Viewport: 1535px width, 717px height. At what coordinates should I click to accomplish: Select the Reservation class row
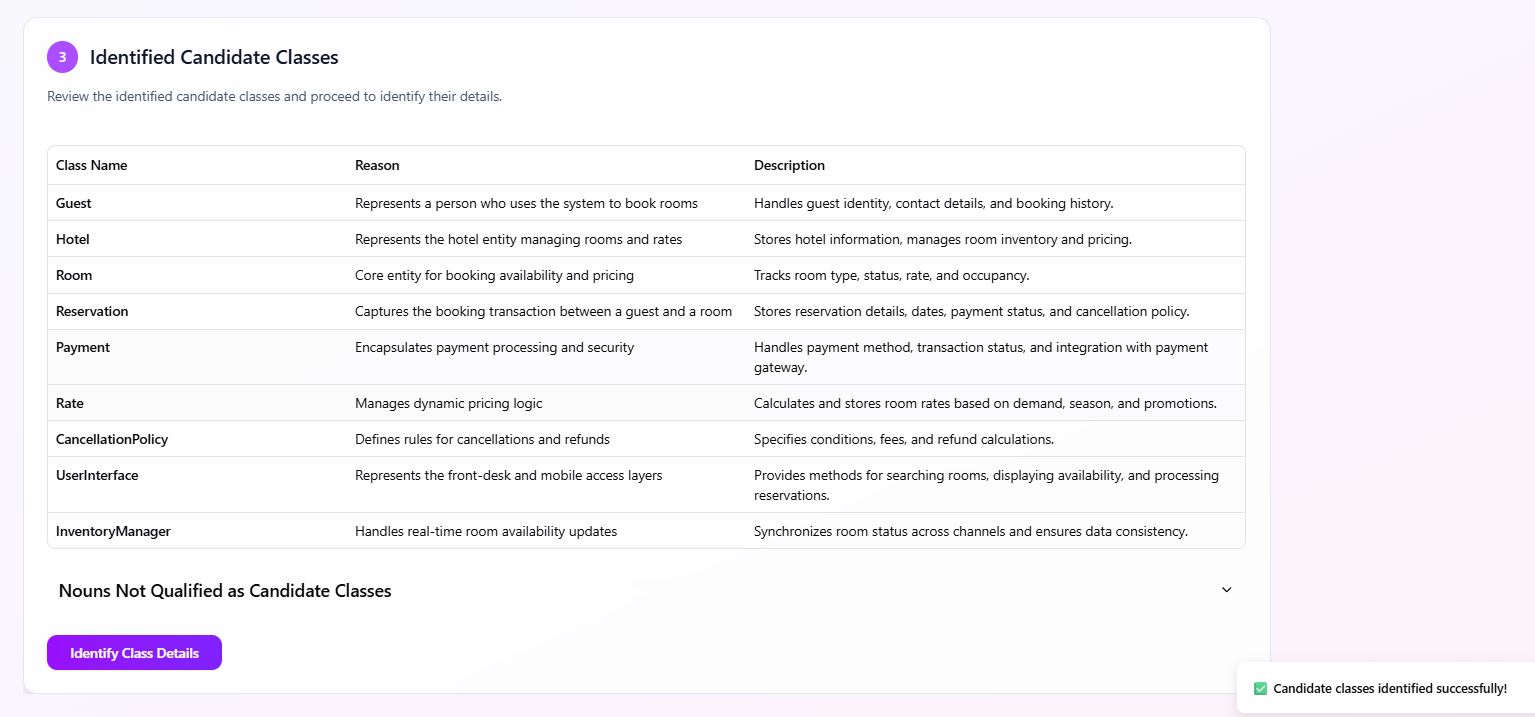92,311
